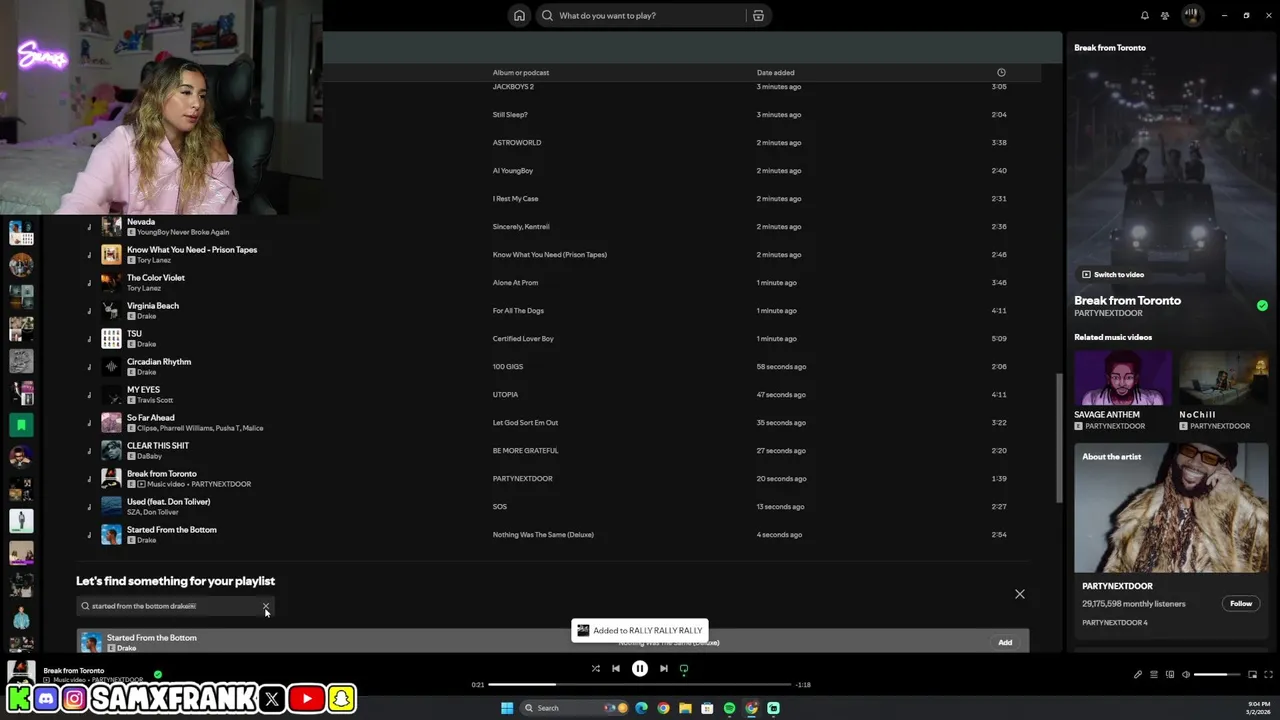Clear the playlist search box text
This screenshot has width=1280, height=720.
(x=266, y=606)
